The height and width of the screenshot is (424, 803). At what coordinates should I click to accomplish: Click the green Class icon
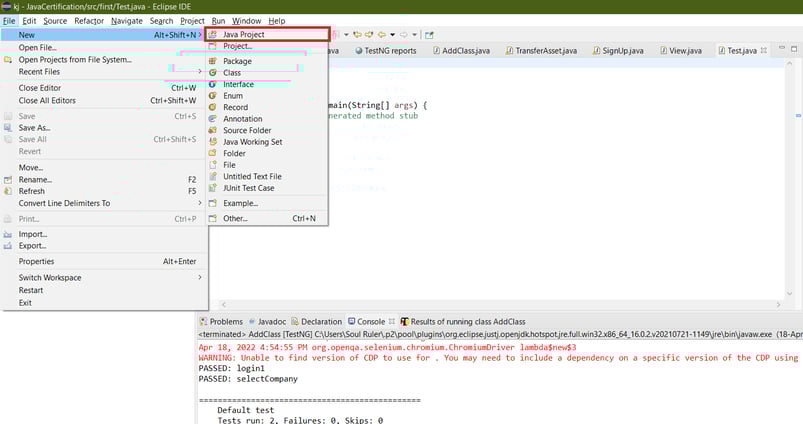213,73
